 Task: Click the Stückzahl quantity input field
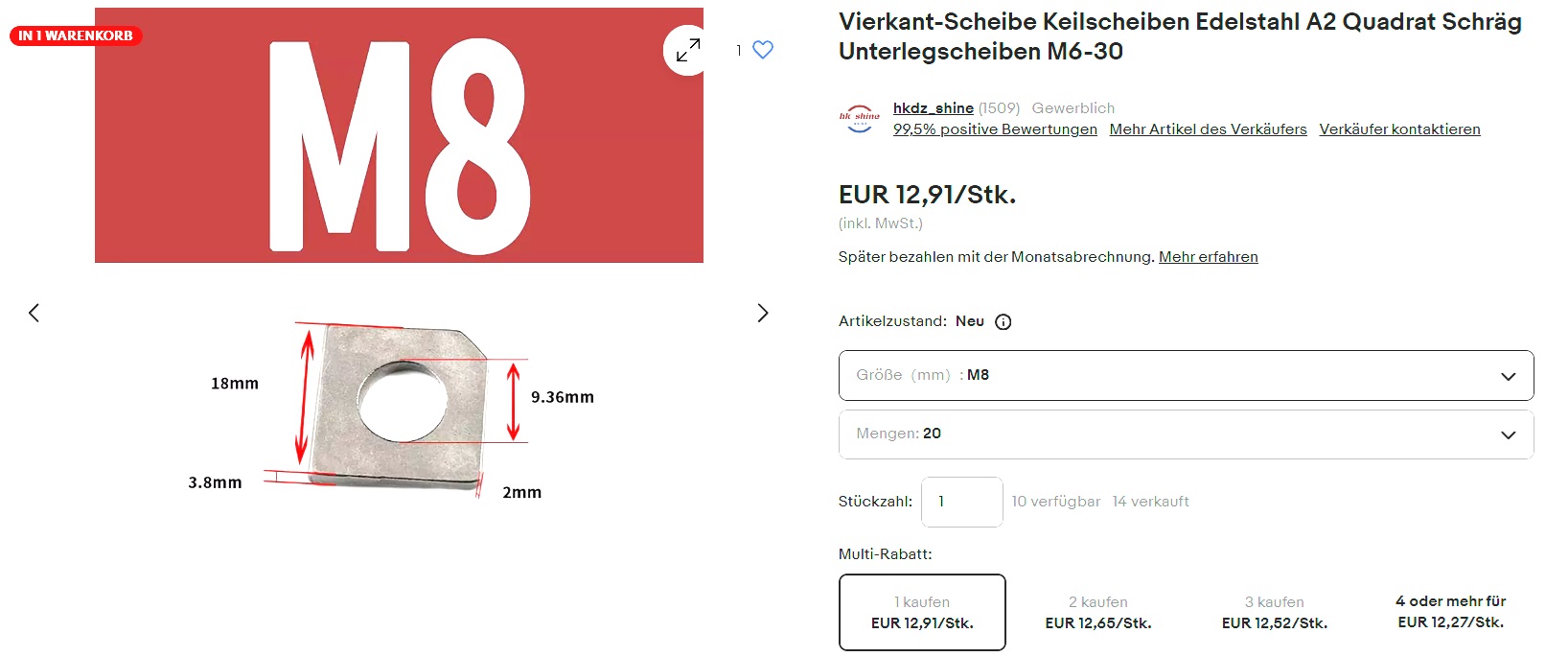point(961,502)
